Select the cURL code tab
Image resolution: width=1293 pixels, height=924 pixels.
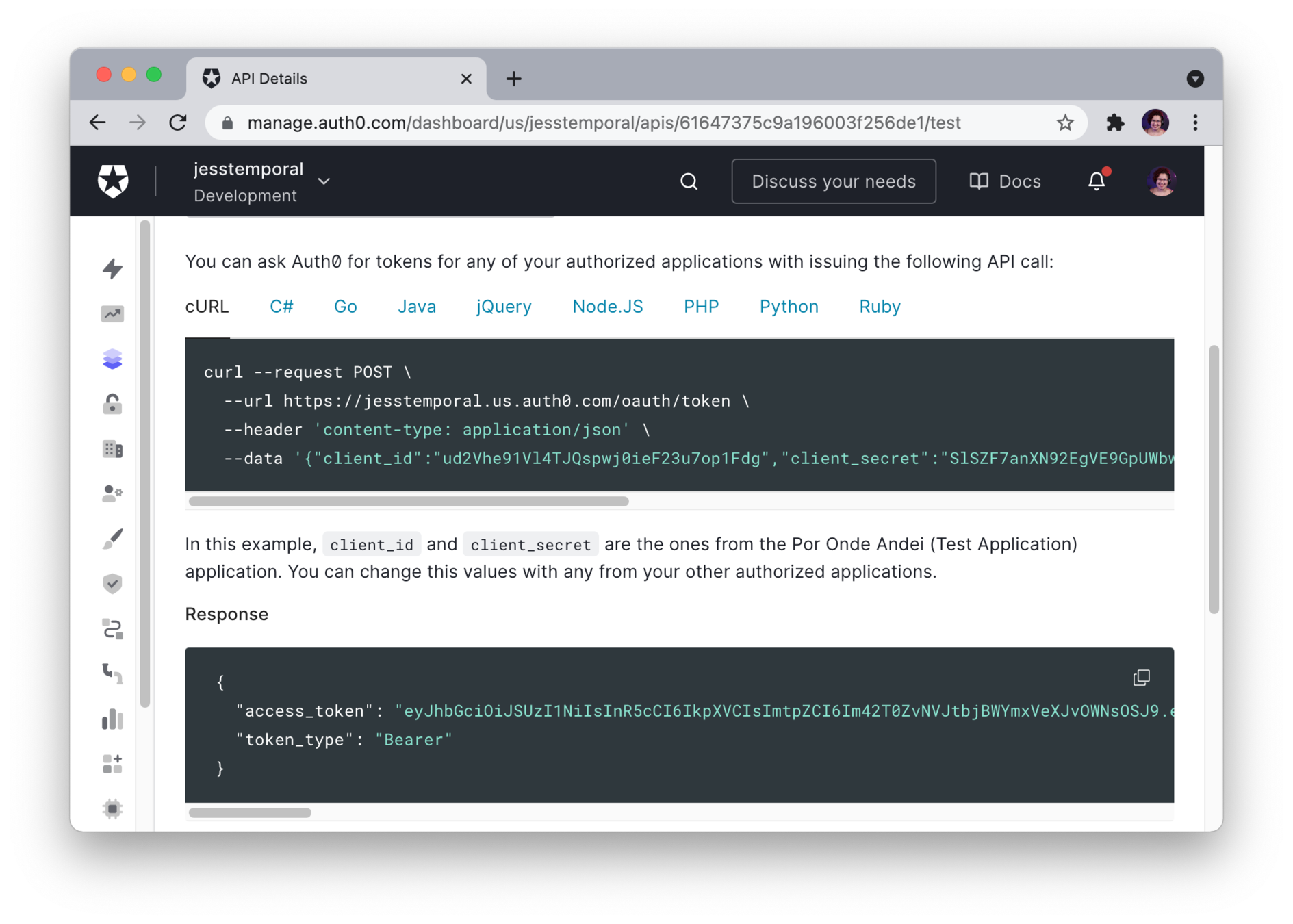pyautogui.click(x=207, y=307)
